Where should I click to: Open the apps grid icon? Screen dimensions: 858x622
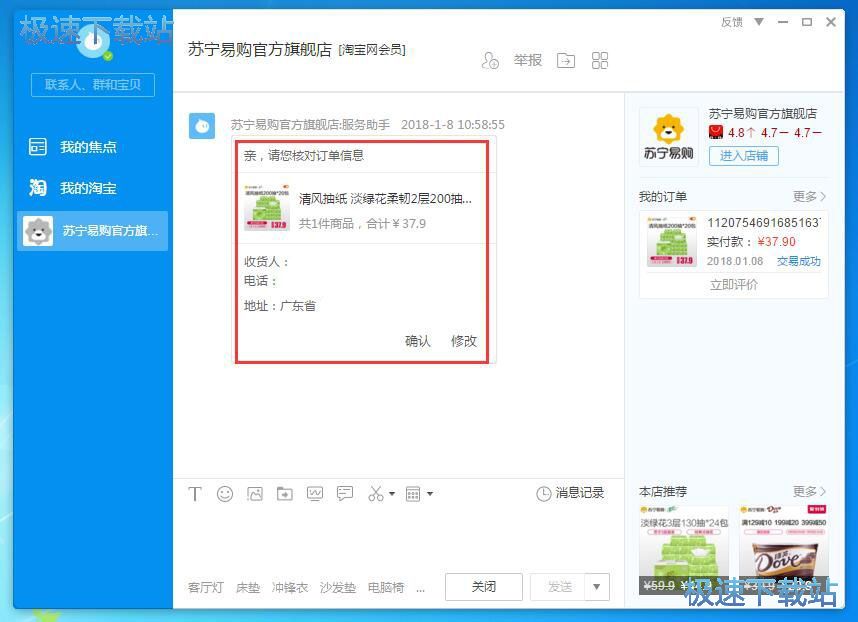point(599,60)
